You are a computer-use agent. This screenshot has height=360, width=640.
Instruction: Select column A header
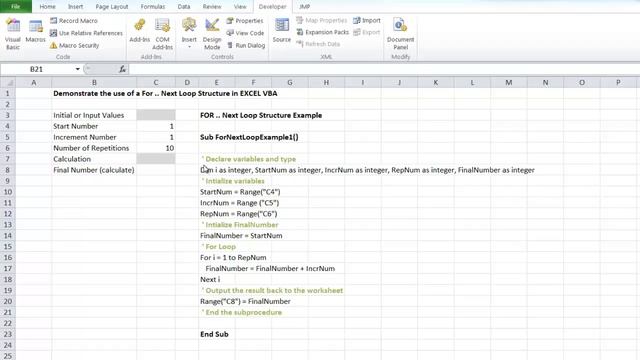pos(34,82)
